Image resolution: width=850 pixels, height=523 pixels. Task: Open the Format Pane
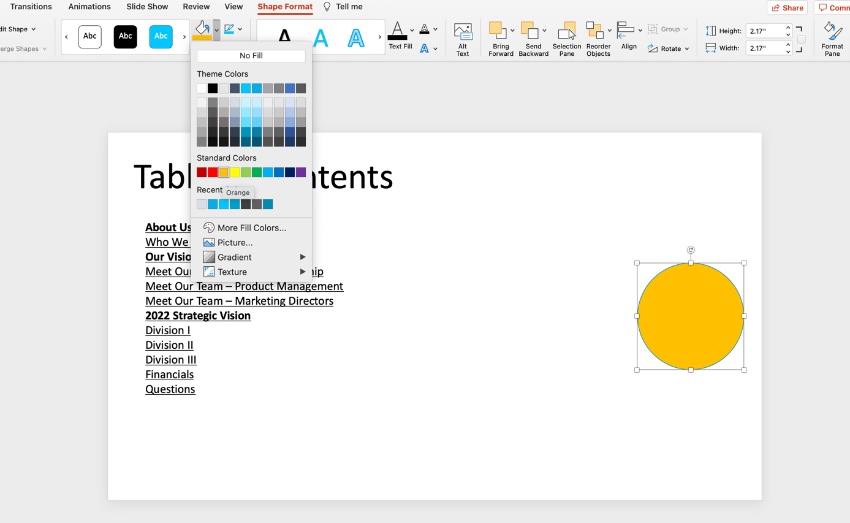point(832,40)
